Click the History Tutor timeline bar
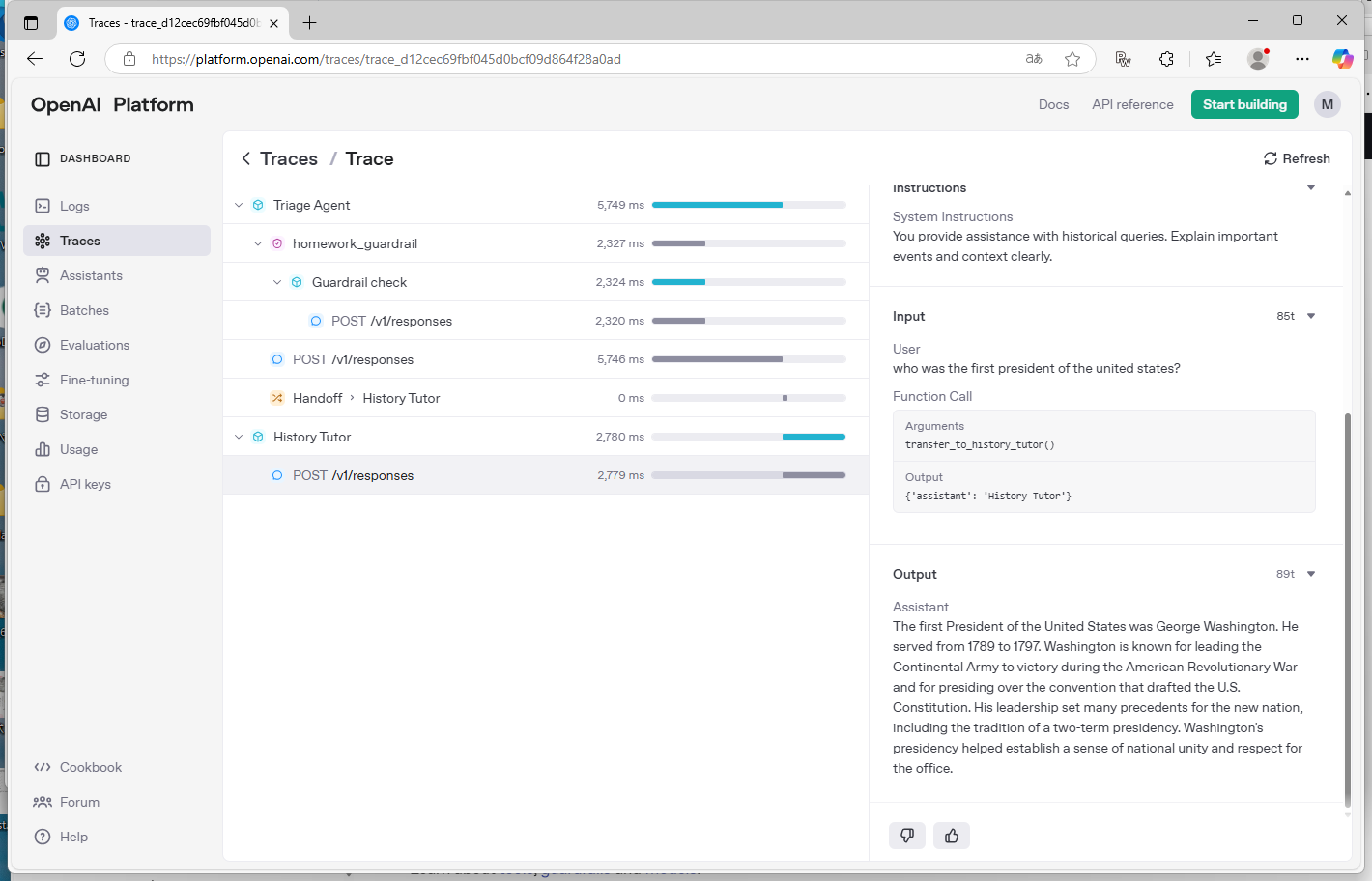 pos(814,437)
